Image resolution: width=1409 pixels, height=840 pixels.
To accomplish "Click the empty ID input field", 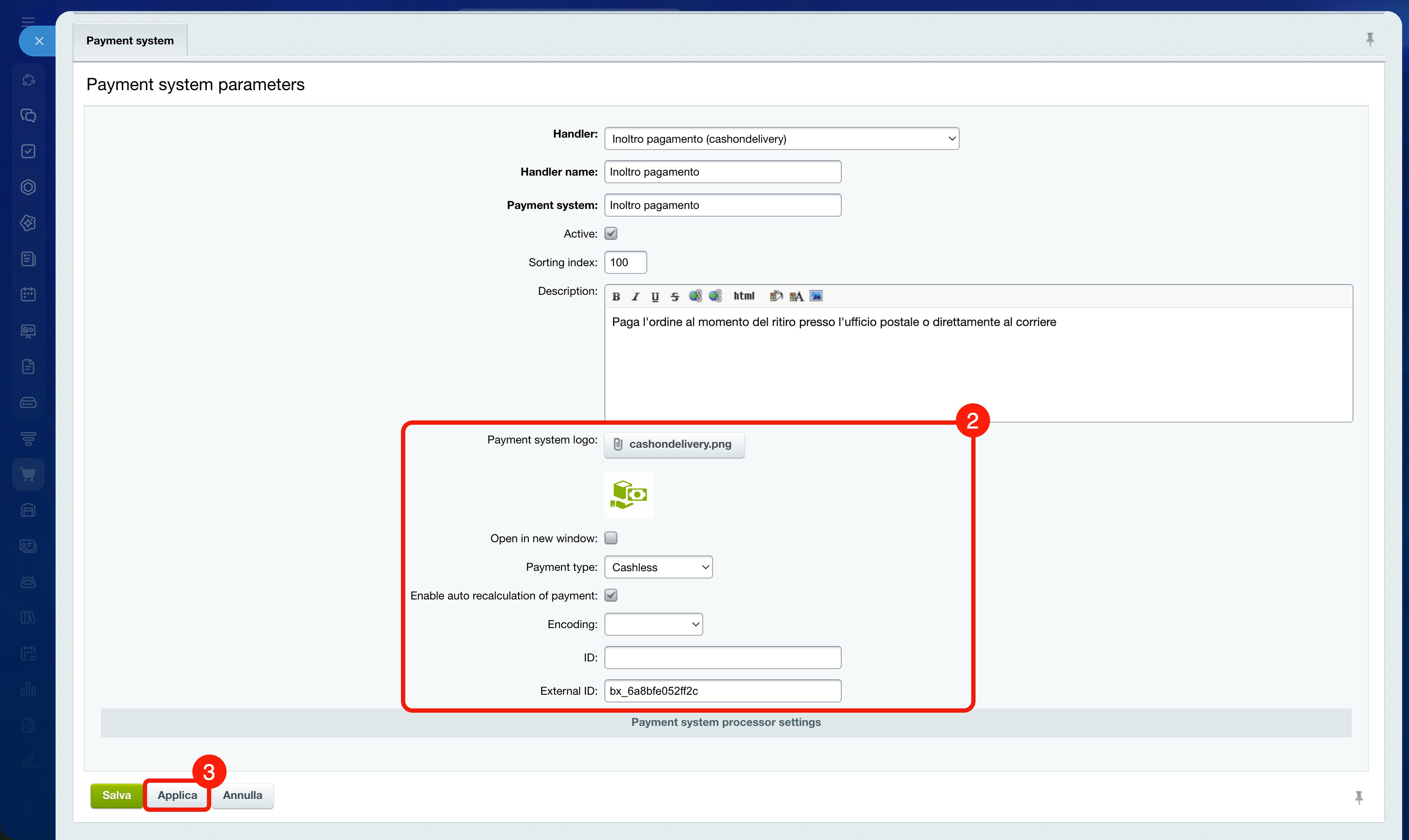I will click(x=722, y=657).
